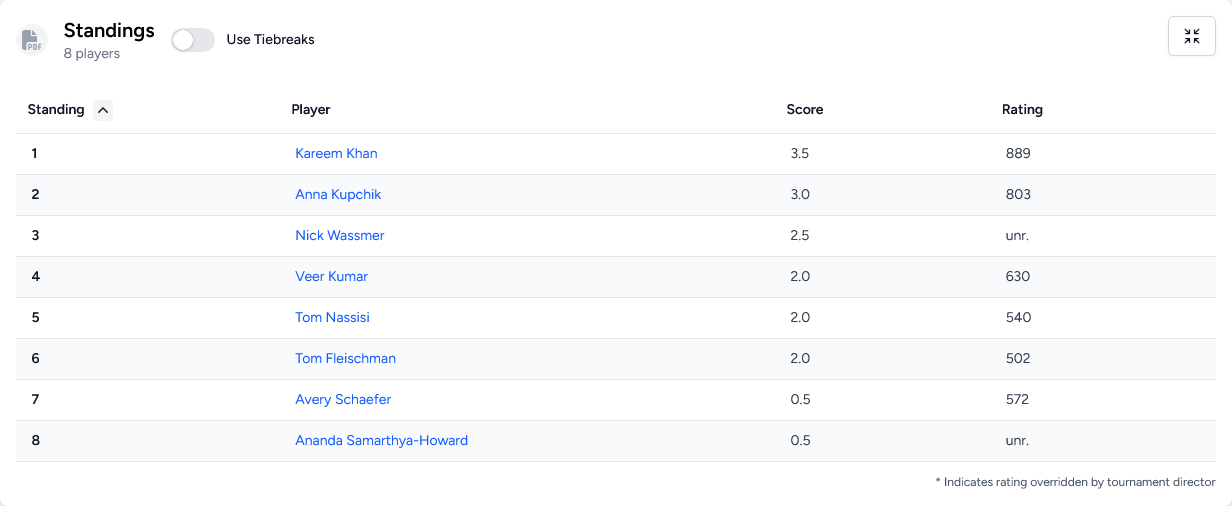Click the Standings title heading
1232x506 pixels.
click(109, 30)
